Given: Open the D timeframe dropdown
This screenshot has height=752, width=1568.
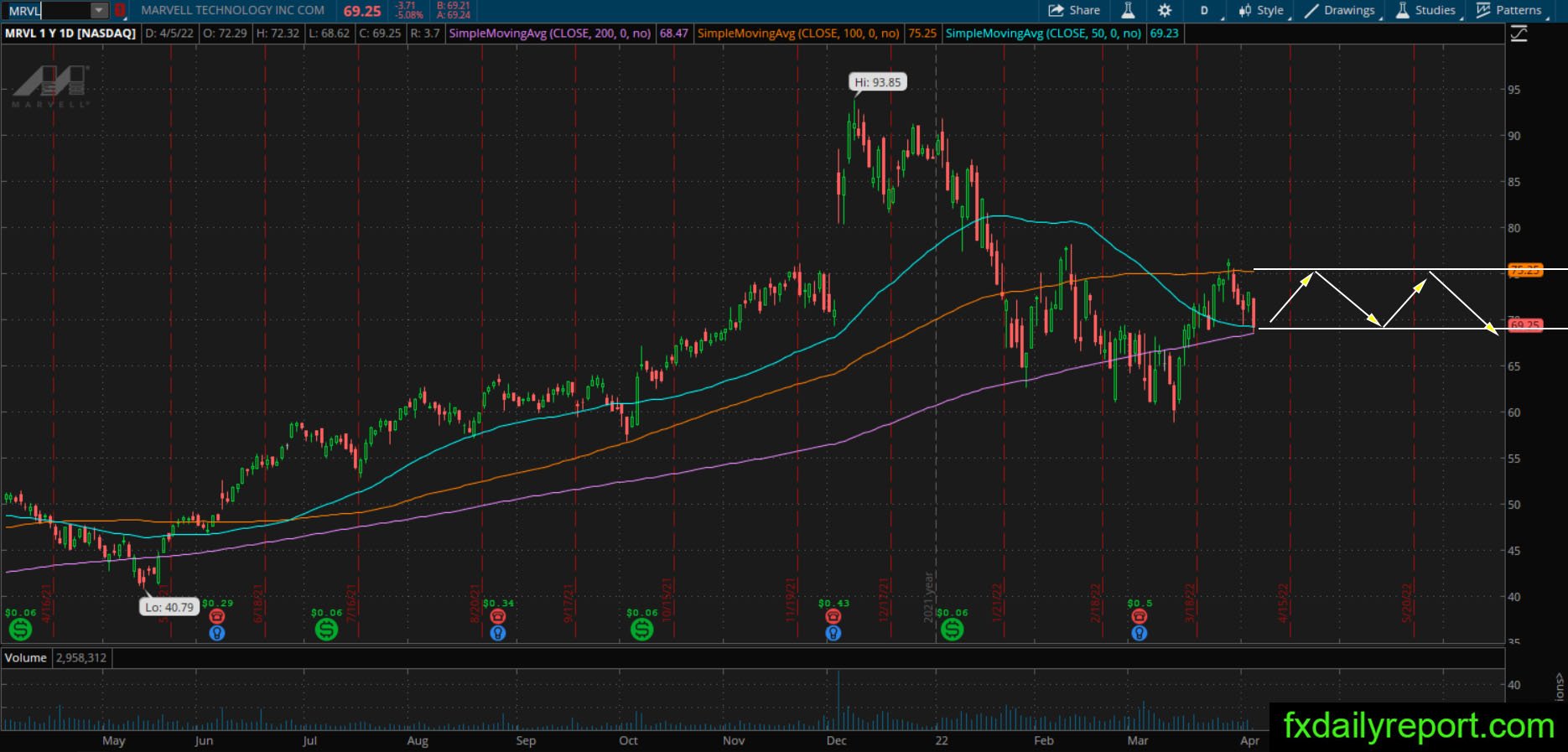Looking at the screenshot, I should pyautogui.click(x=1205, y=10).
